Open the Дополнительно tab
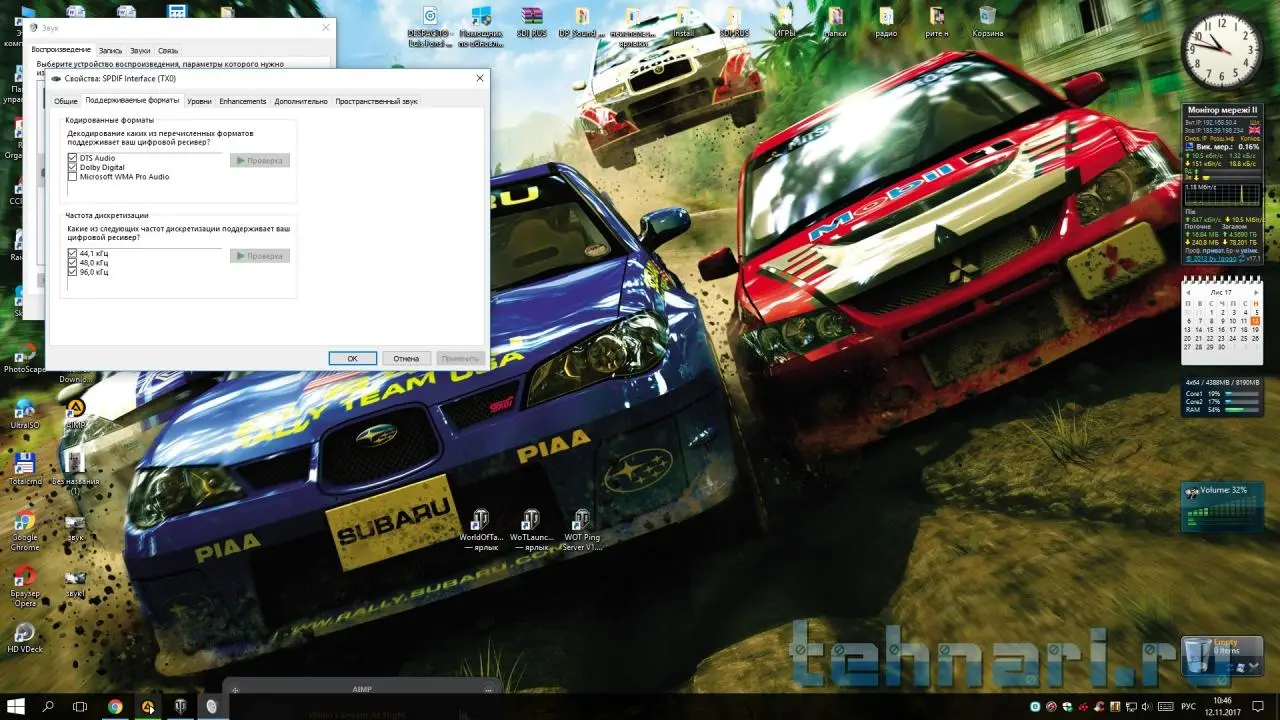 point(301,101)
